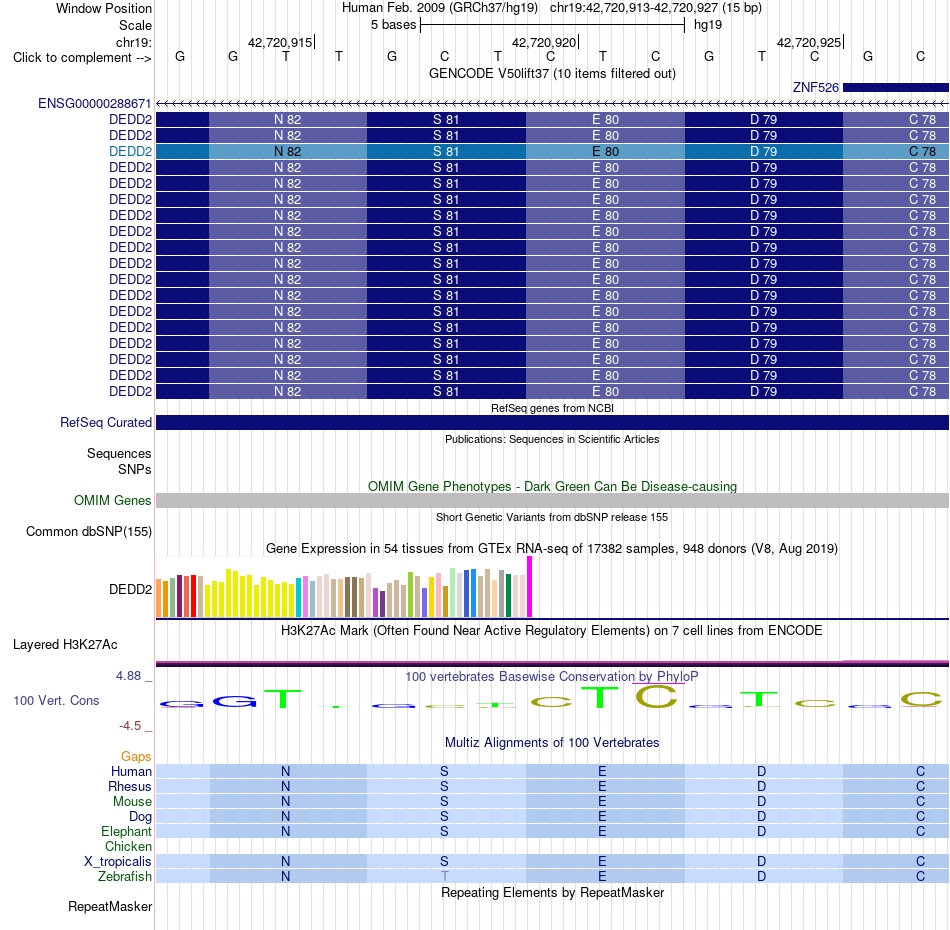Click the magenta bar in GTEx chart
This screenshot has width=950, height=930.
530,586
